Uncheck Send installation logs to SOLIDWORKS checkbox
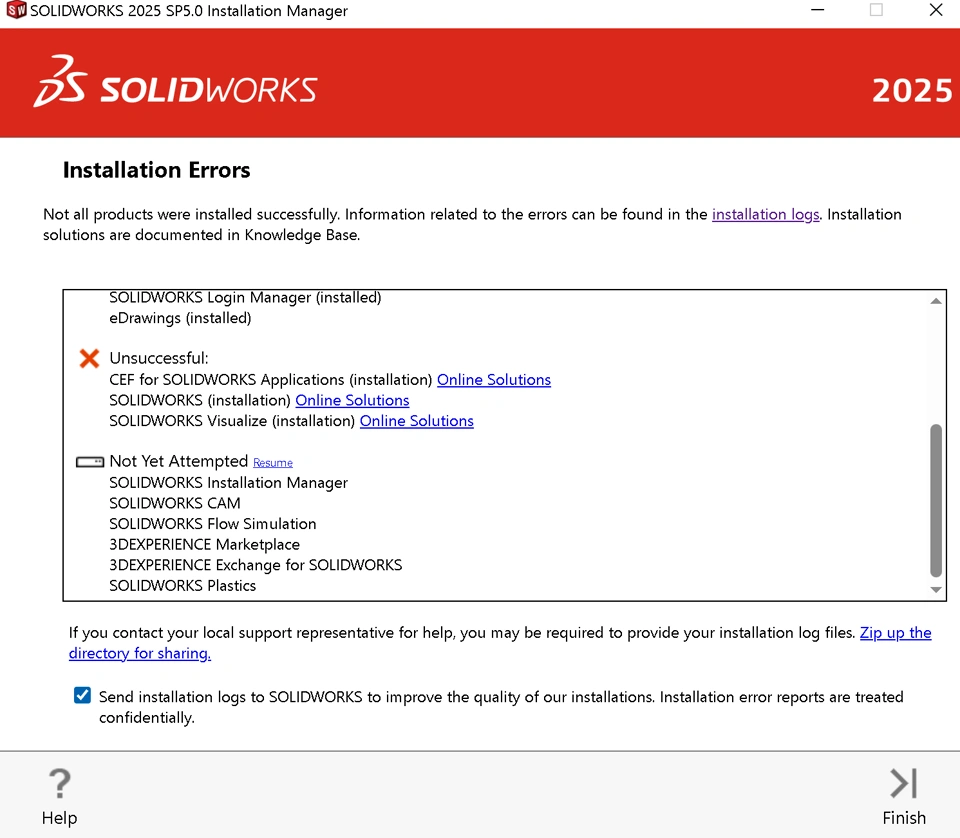 click(82, 695)
